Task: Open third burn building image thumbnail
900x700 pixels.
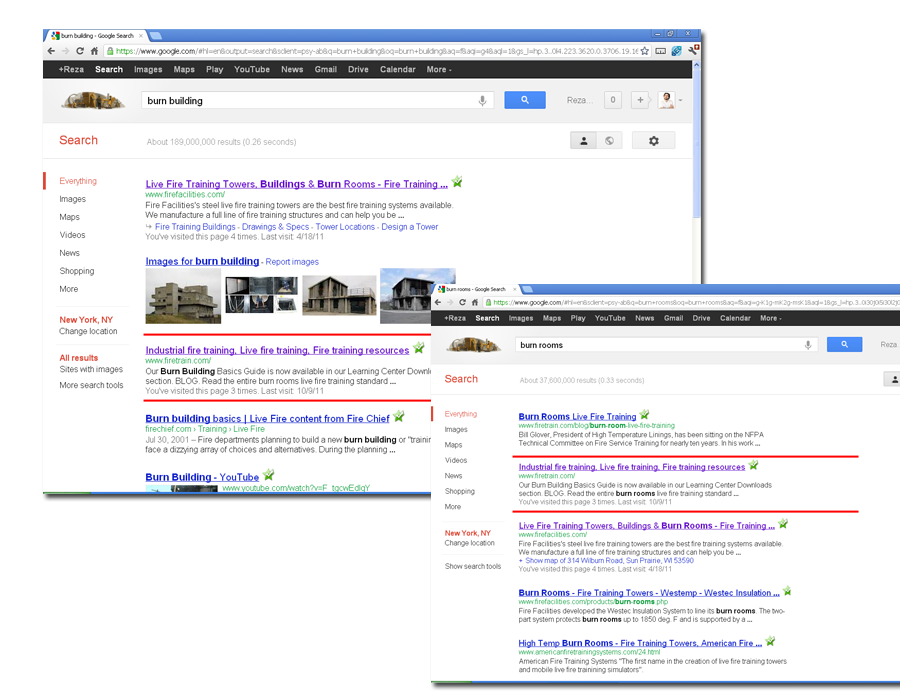Action: [339, 295]
